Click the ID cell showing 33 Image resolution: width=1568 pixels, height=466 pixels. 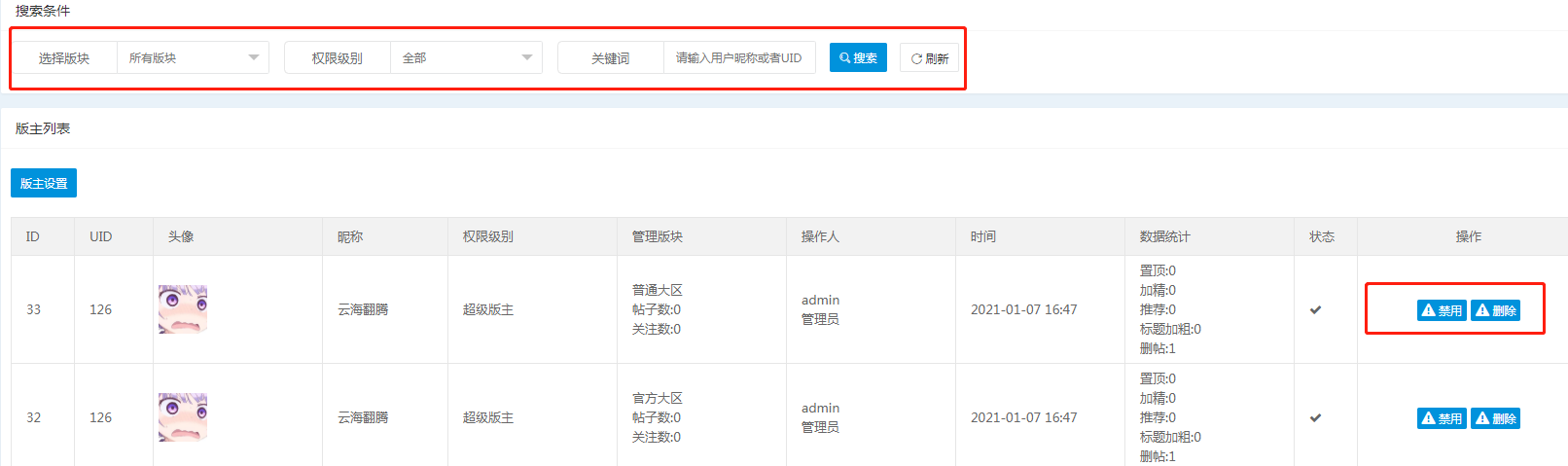33,309
